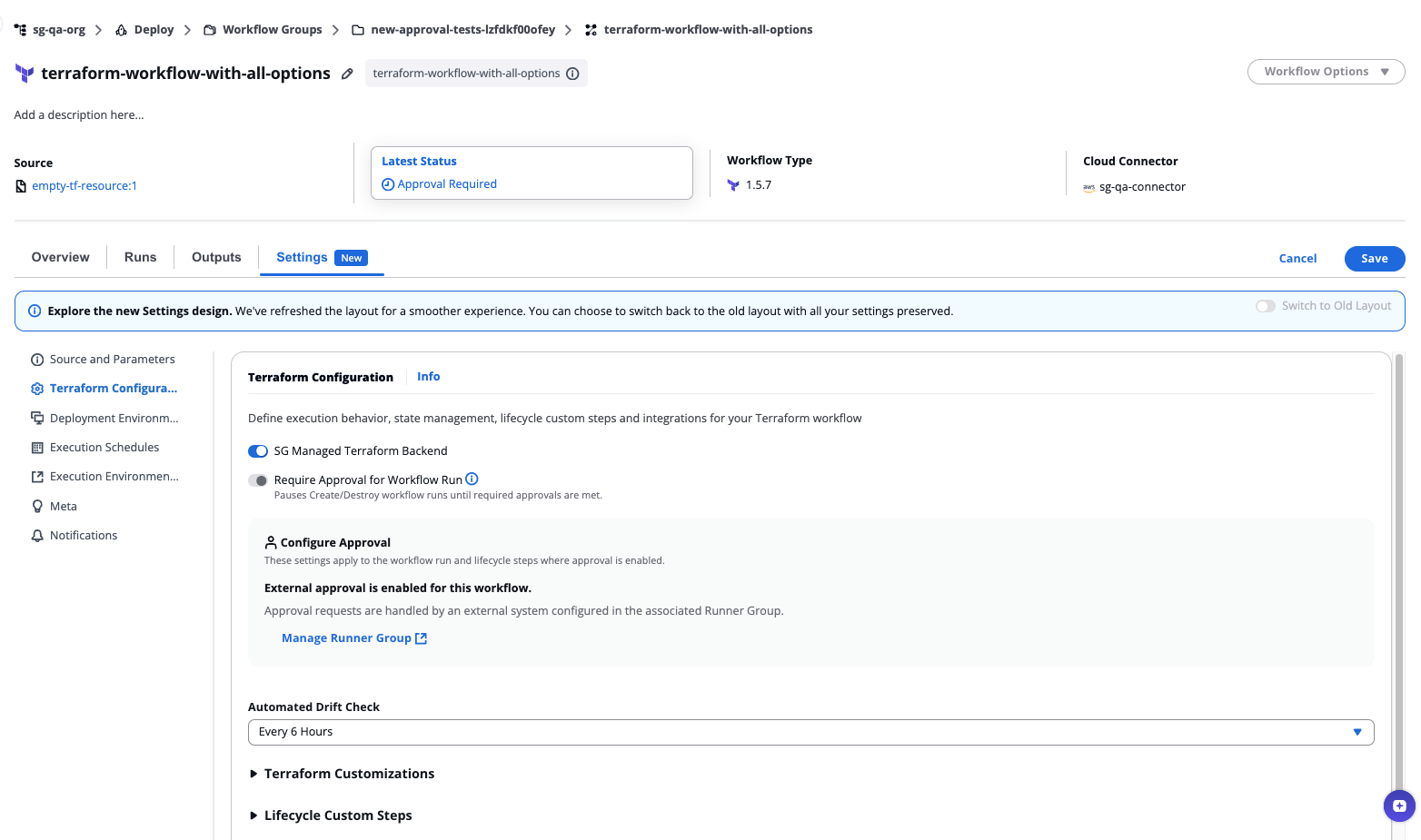Toggle Switch to Old Layout
This screenshot has height=840, width=1421.
pyautogui.click(x=1266, y=306)
